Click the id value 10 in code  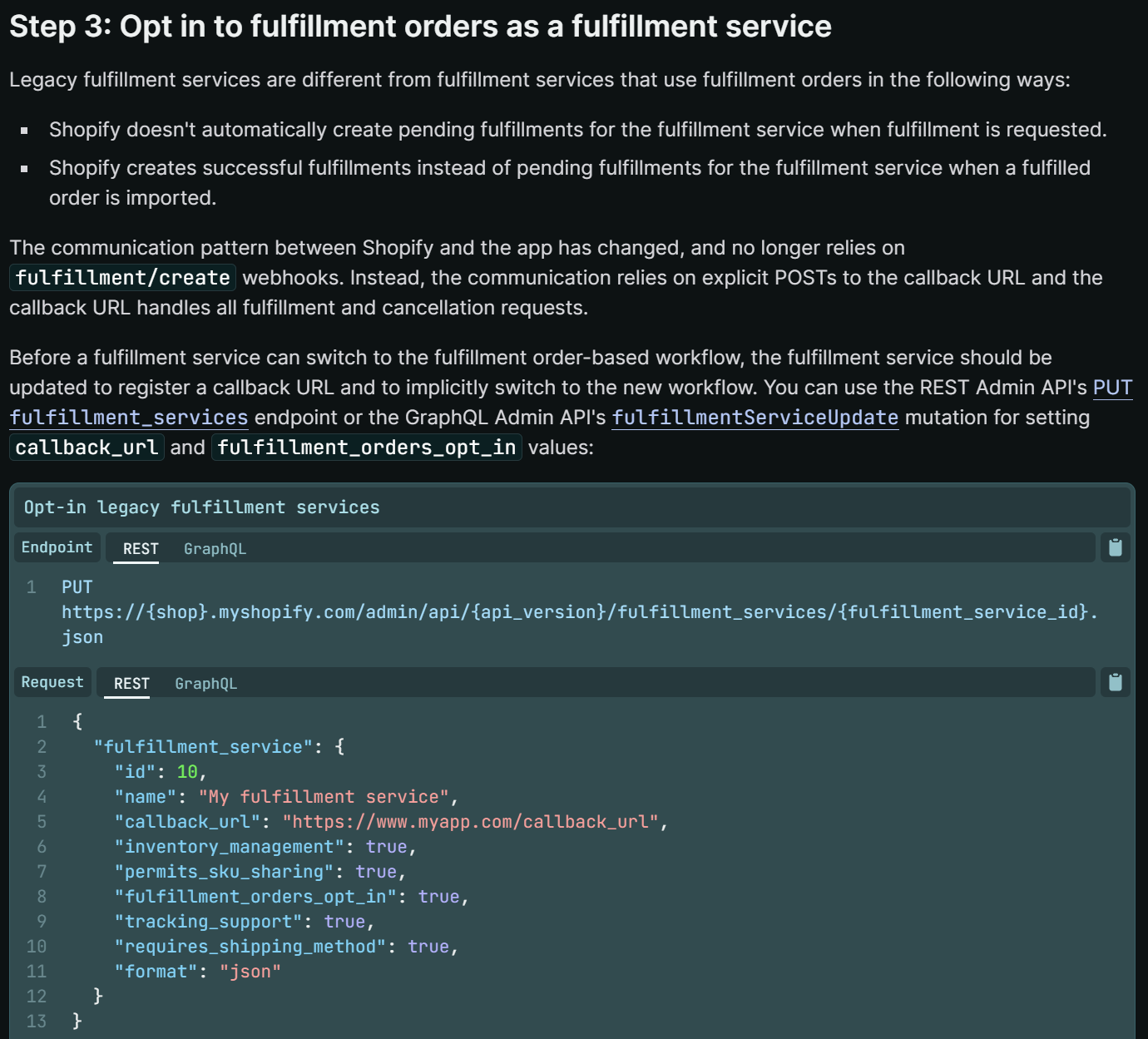tap(187, 771)
